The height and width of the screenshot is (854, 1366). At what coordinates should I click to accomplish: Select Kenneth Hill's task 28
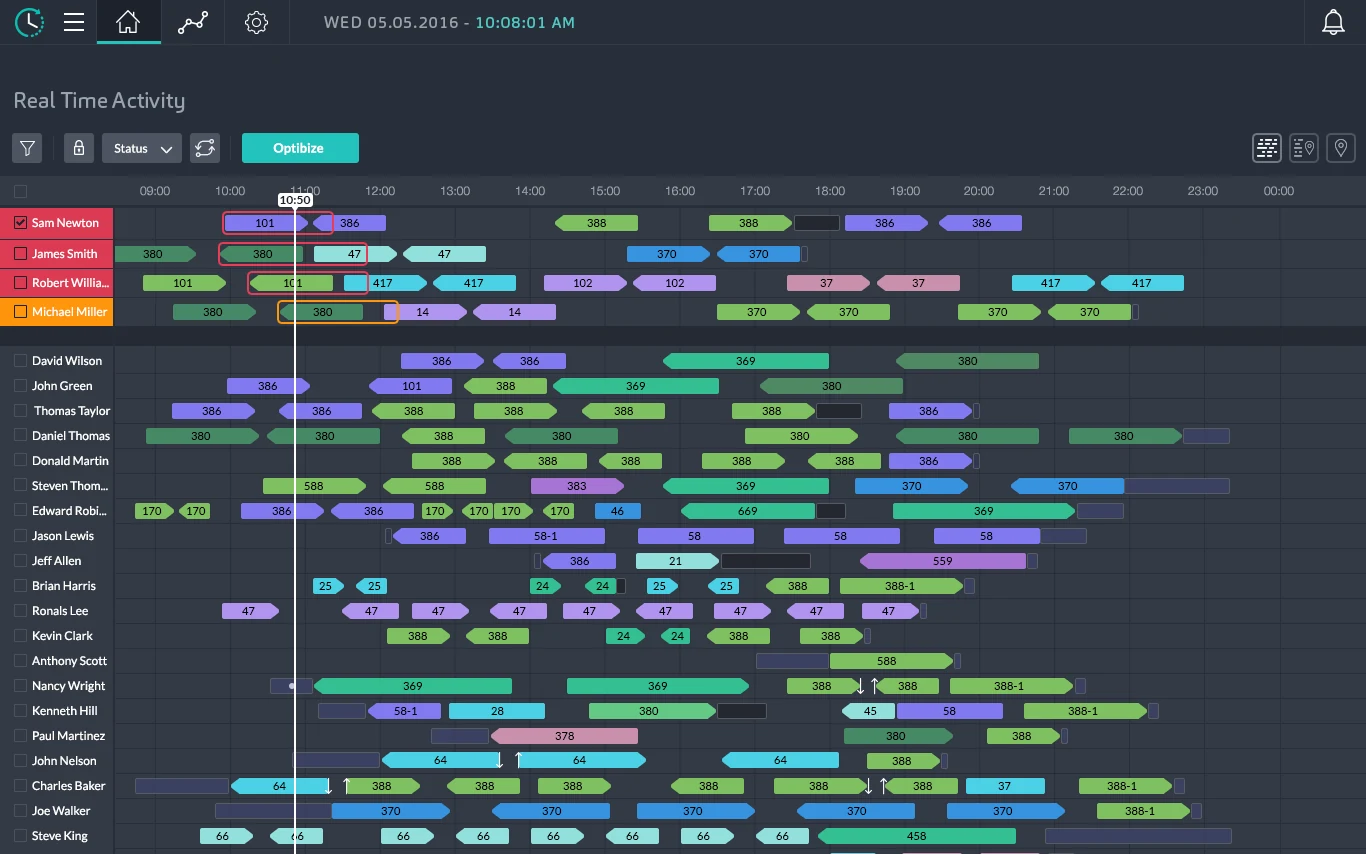pyautogui.click(x=497, y=711)
